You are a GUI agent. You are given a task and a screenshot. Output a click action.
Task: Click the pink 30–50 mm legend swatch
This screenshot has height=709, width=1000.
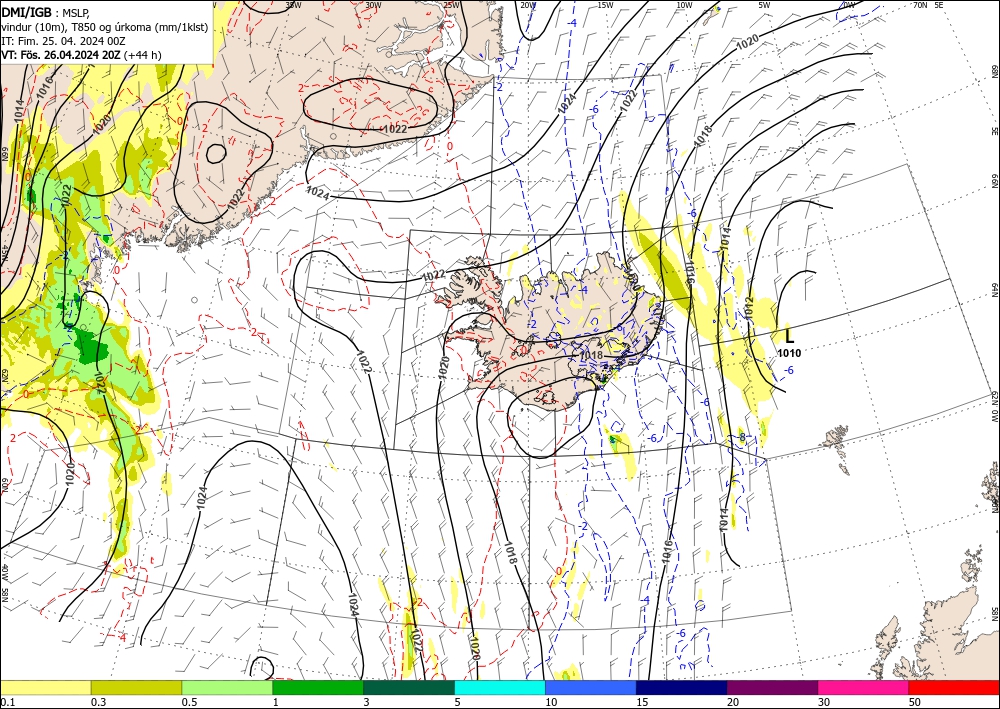(864, 687)
